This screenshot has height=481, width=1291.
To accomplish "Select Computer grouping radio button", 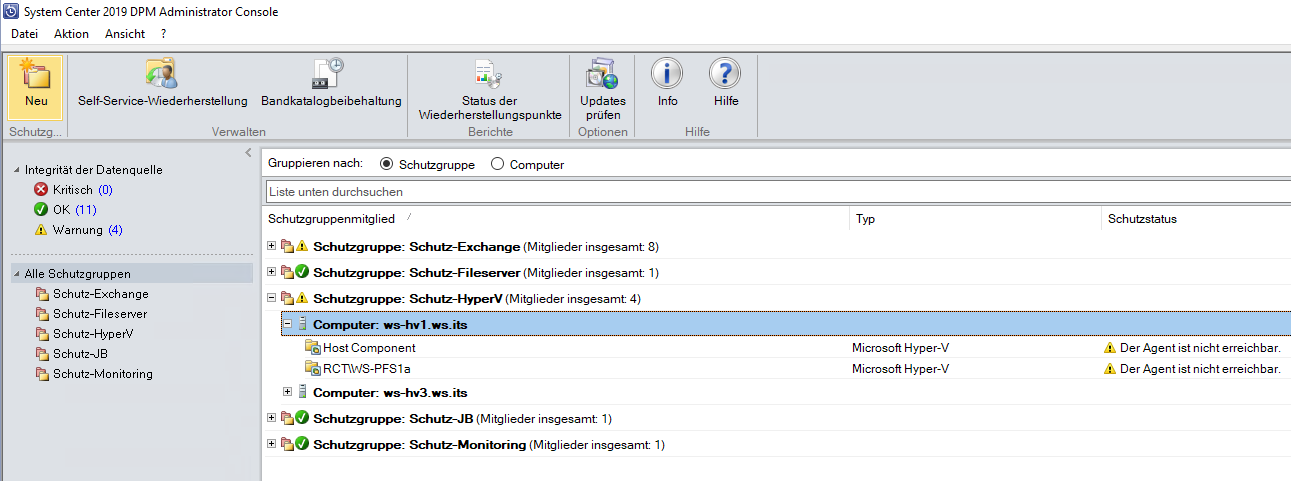I will coord(497,164).
